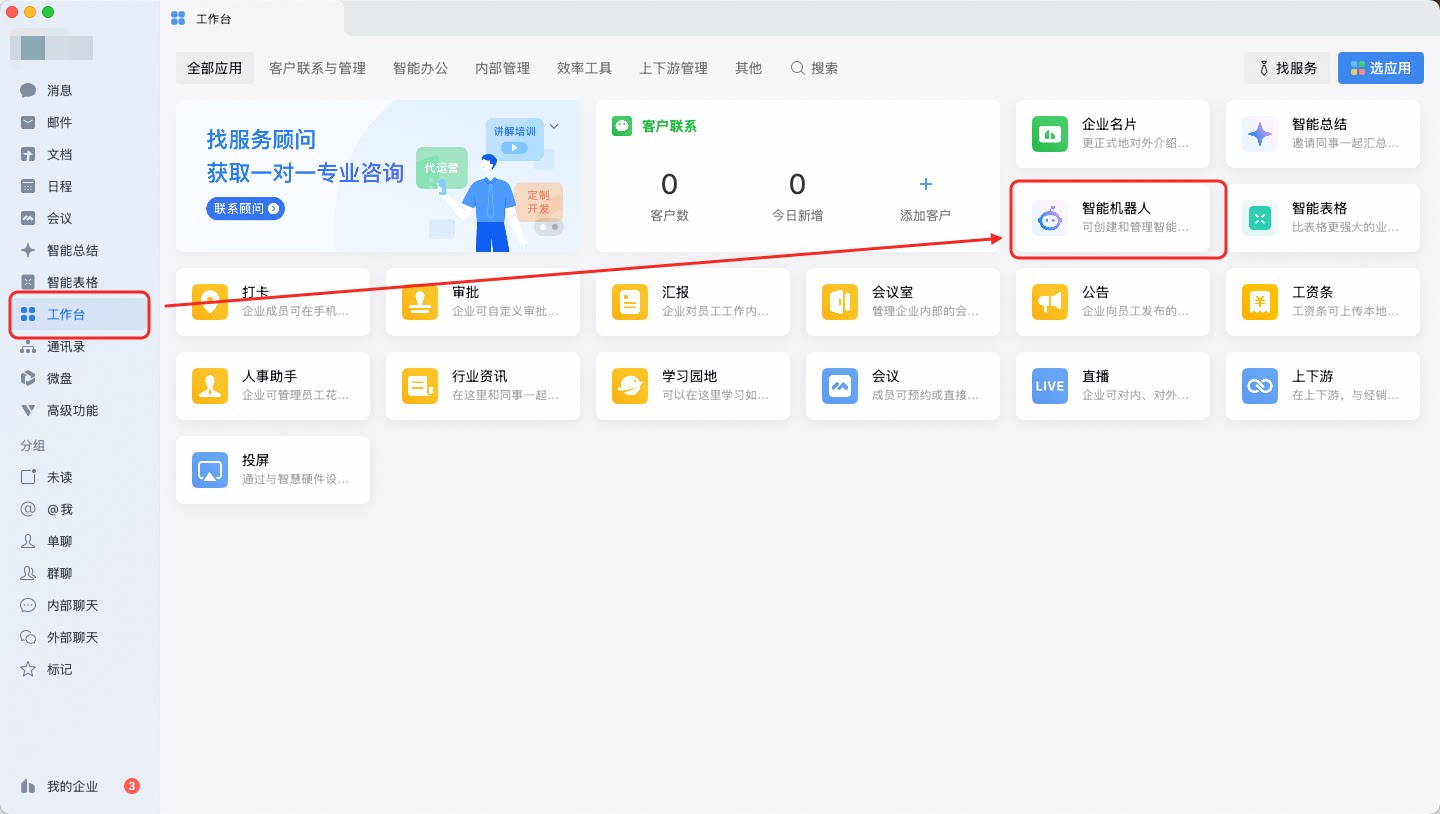Open the 审批 approval app
The image size is (1440, 814).
(483, 302)
